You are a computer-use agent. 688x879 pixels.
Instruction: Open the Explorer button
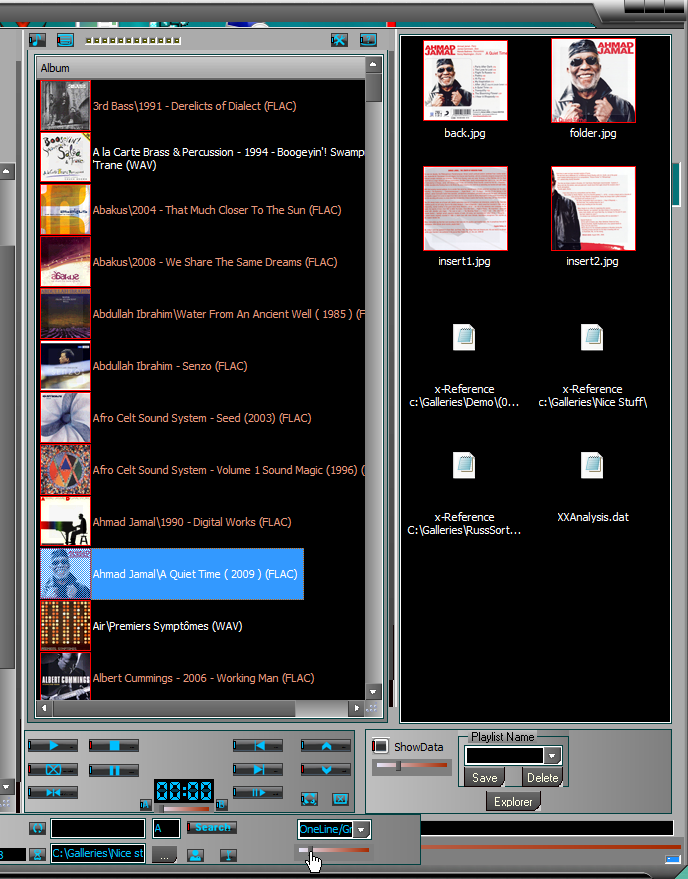tap(513, 802)
